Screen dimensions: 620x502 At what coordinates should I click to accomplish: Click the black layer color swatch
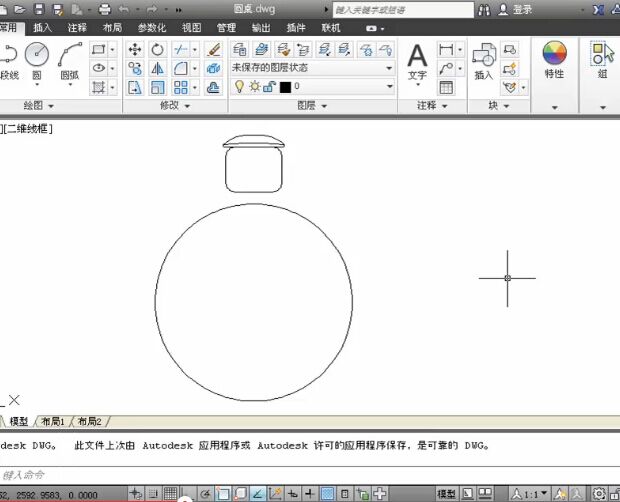pyautogui.click(x=285, y=87)
